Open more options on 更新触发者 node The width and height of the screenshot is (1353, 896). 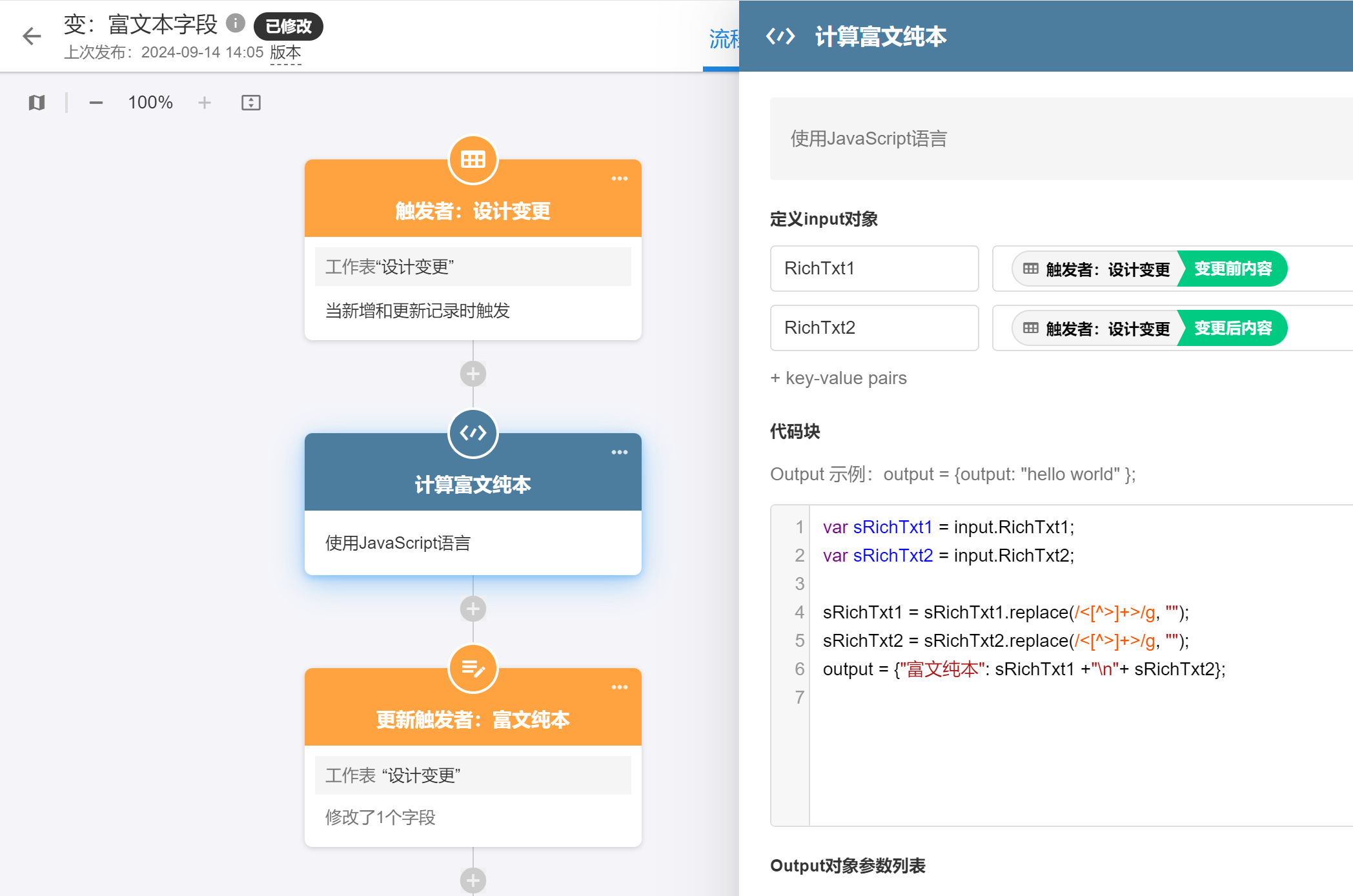coord(619,687)
